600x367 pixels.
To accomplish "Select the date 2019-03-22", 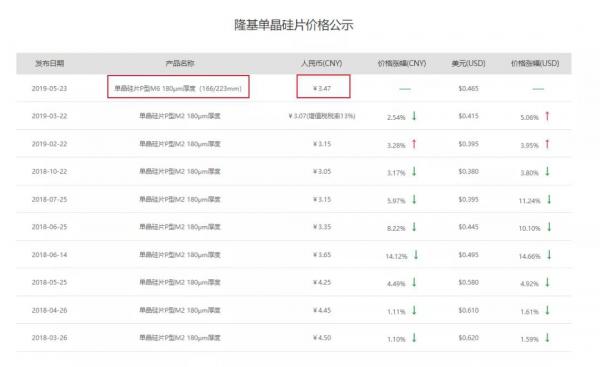I will click(x=49, y=116).
